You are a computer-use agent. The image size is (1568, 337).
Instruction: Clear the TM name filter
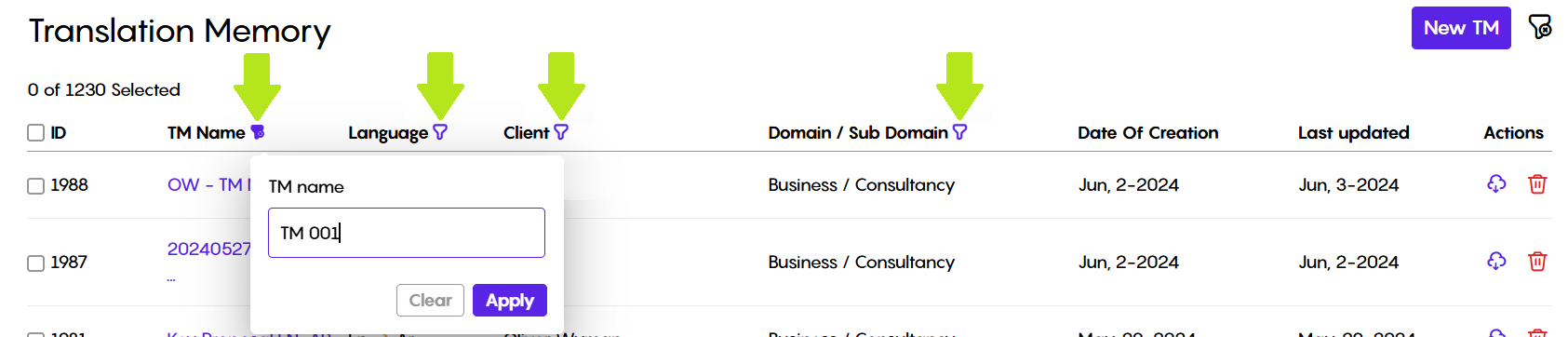430,300
